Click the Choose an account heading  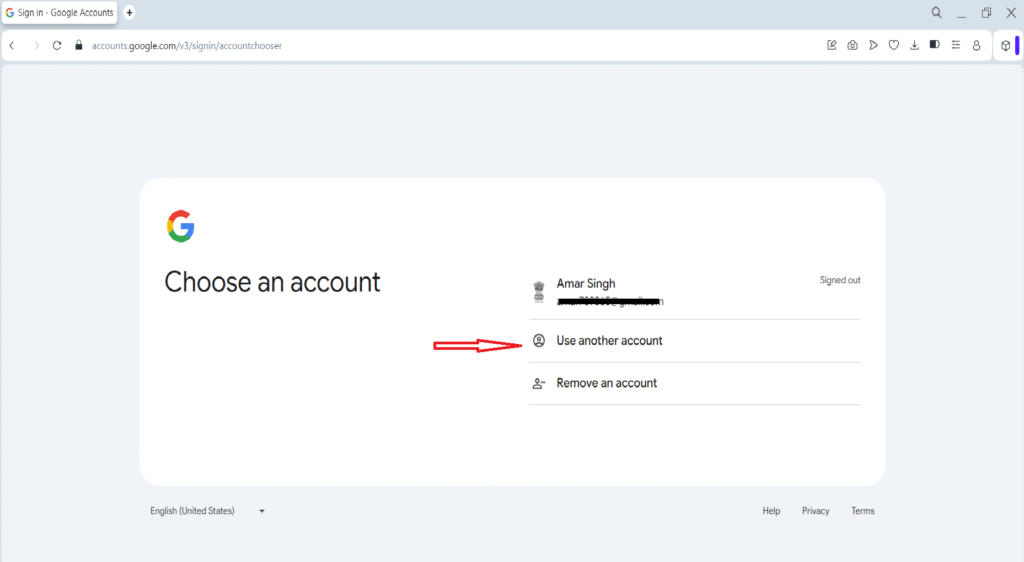coord(272,282)
